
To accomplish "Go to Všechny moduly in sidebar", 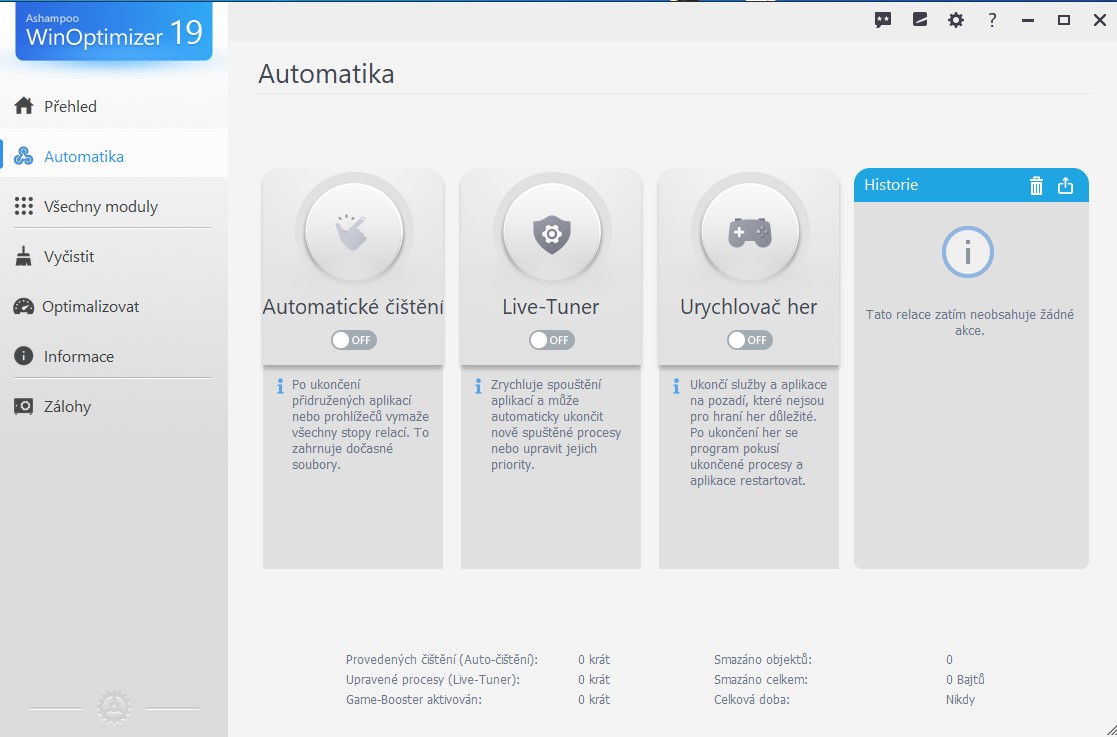I will point(100,206).
